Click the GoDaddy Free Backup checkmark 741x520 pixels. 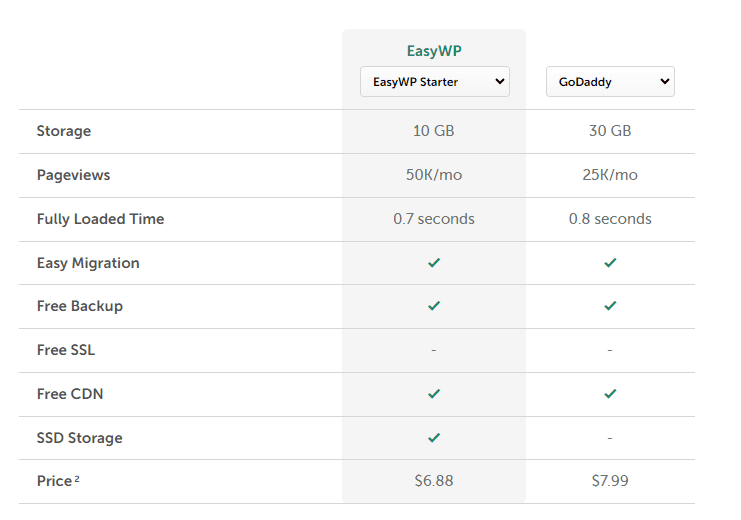(x=610, y=306)
